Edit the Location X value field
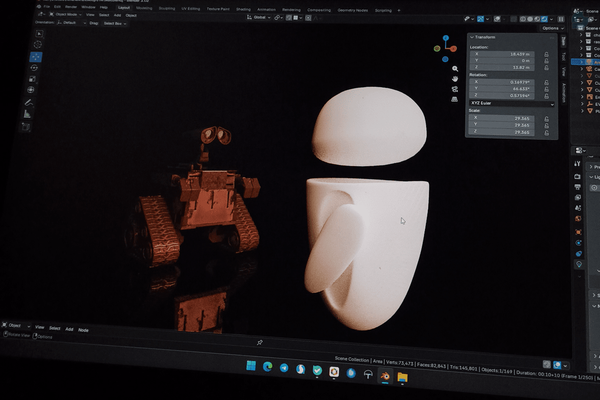This screenshot has width=600, height=400. tap(502, 54)
